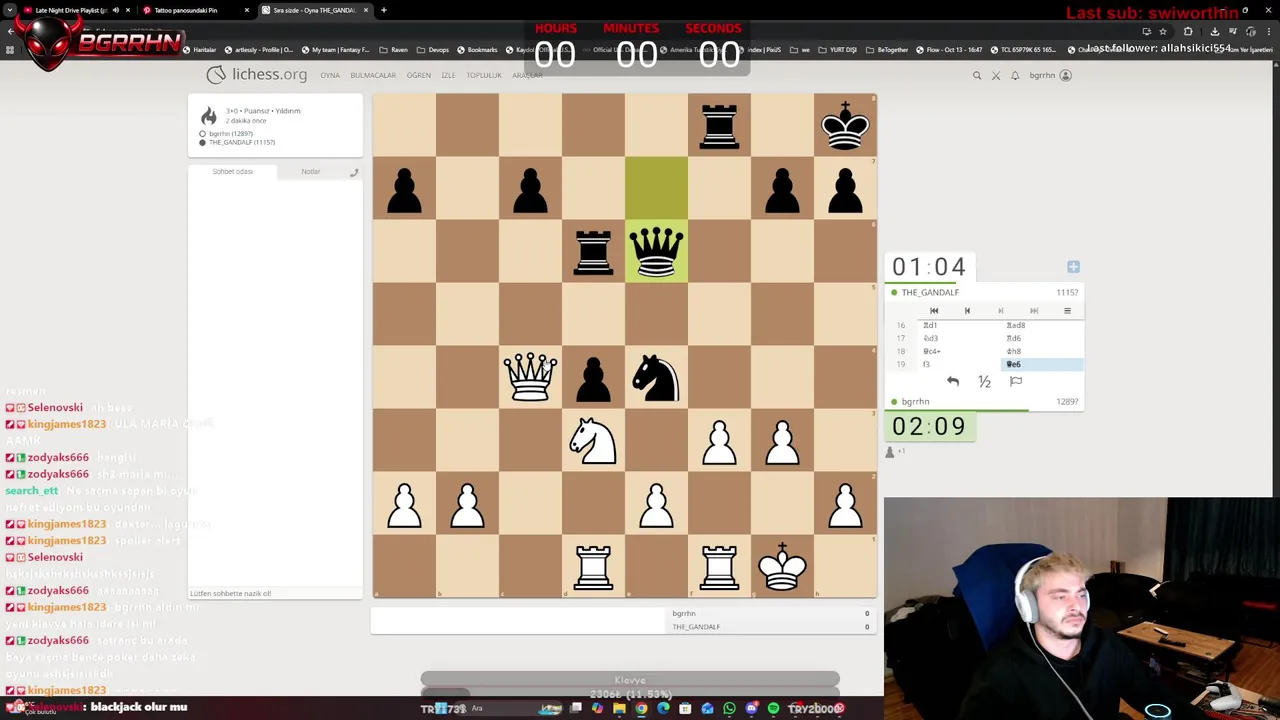Open the challenges crossed-swords icon

(x=996, y=75)
